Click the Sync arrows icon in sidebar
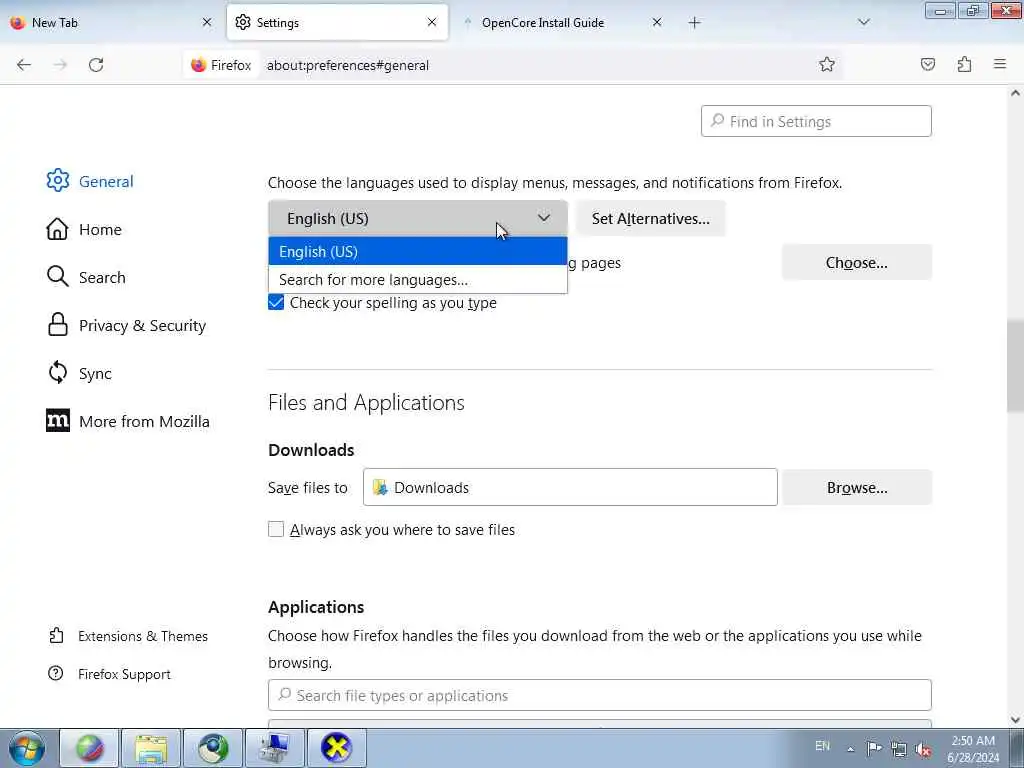This screenshot has width=1024, height=768. pyautogui.click(x=57, y=373)
